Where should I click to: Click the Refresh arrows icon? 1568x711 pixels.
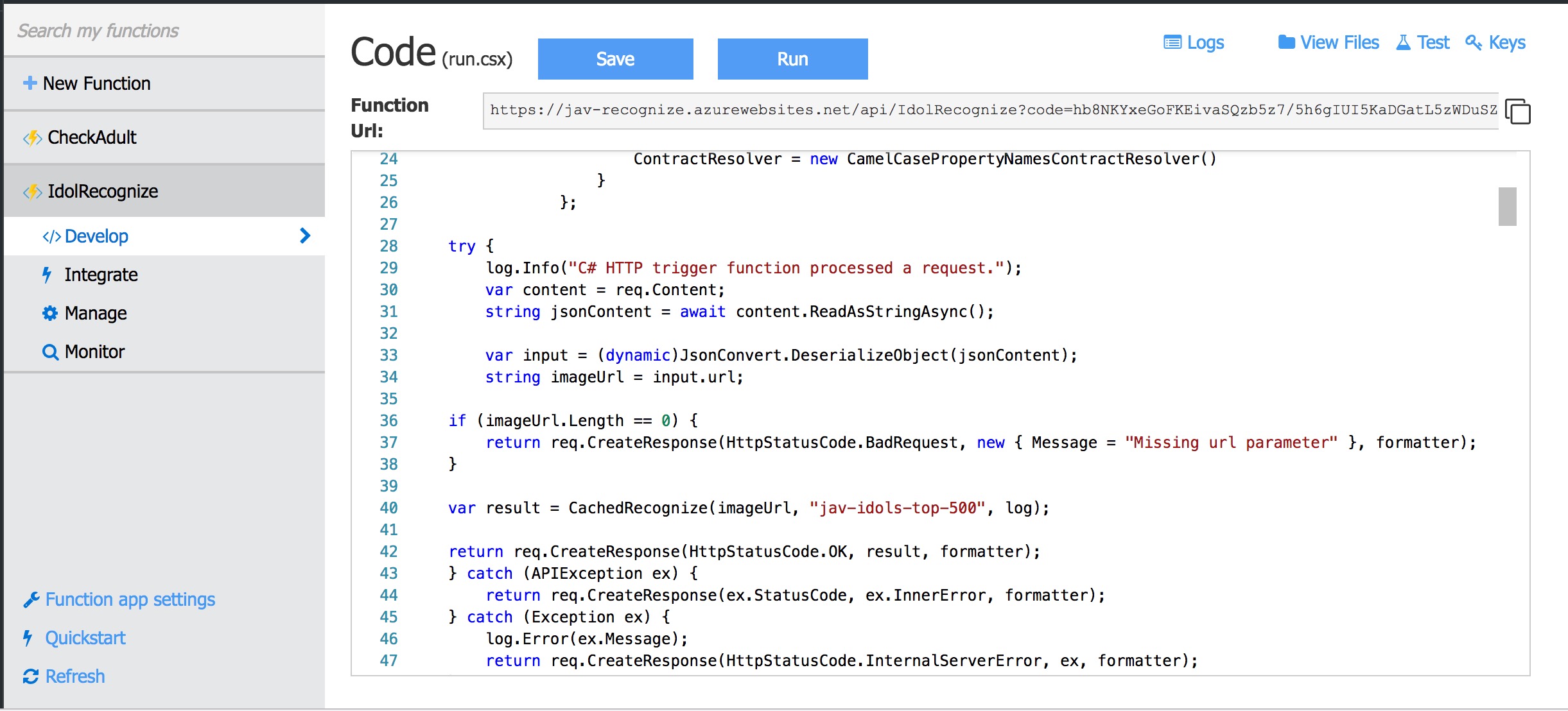point(30,676)
